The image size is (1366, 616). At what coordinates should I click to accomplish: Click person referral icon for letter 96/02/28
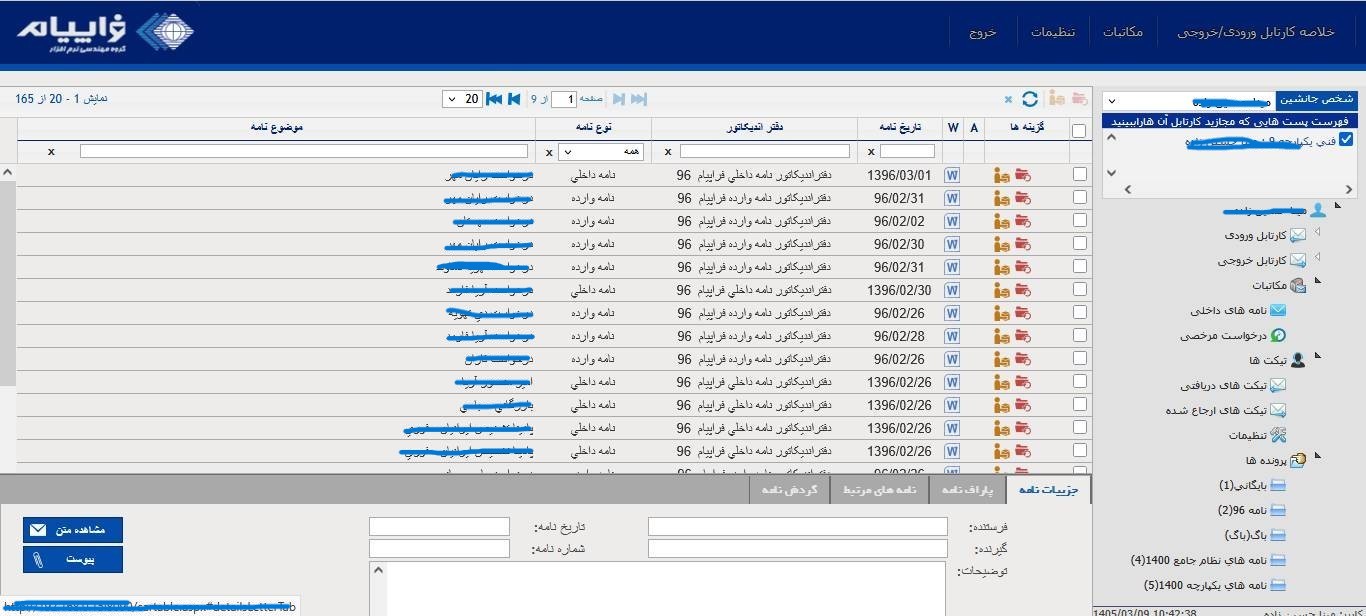coord(1002,336)
